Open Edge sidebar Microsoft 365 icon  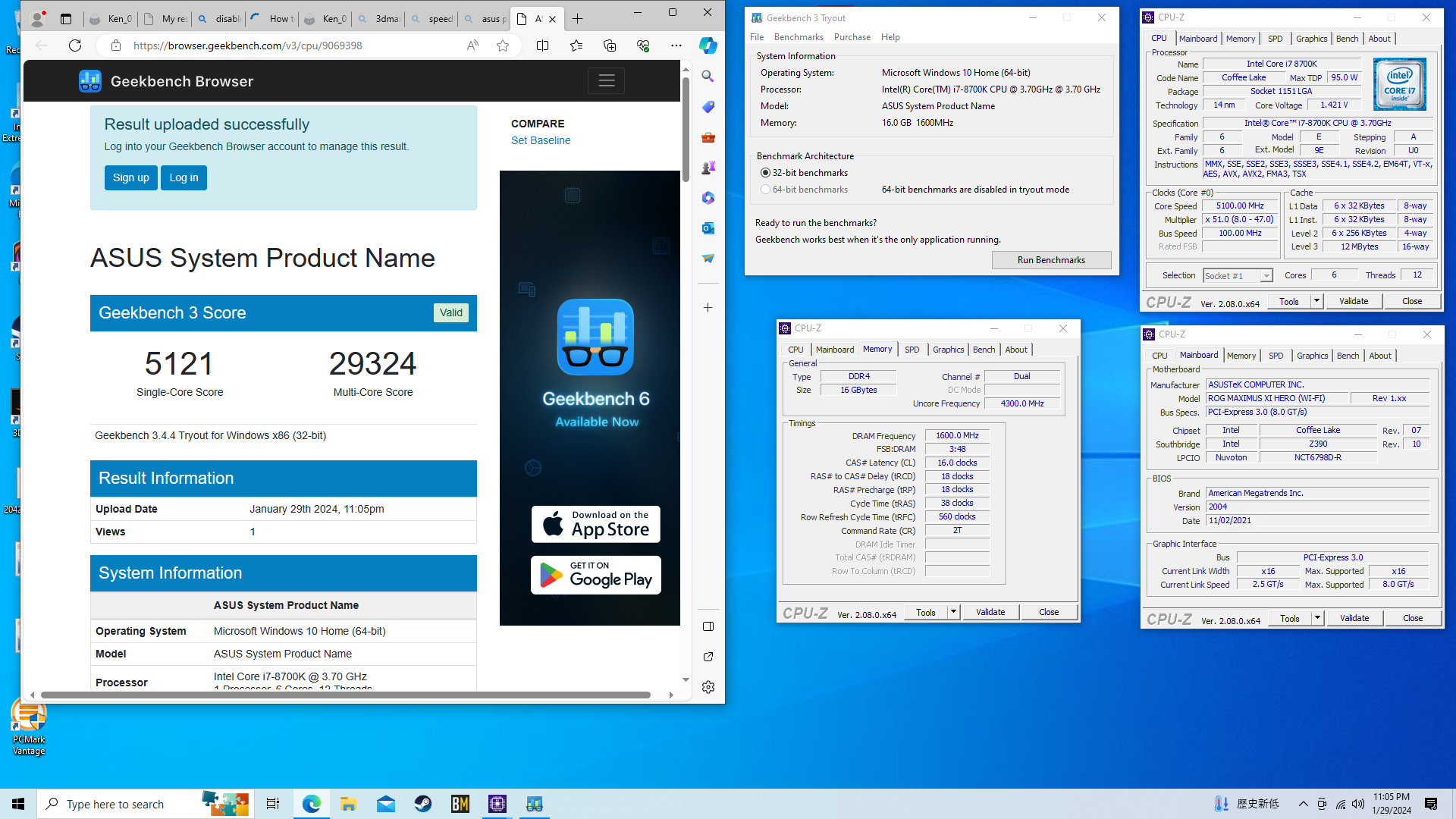(708, 198)
